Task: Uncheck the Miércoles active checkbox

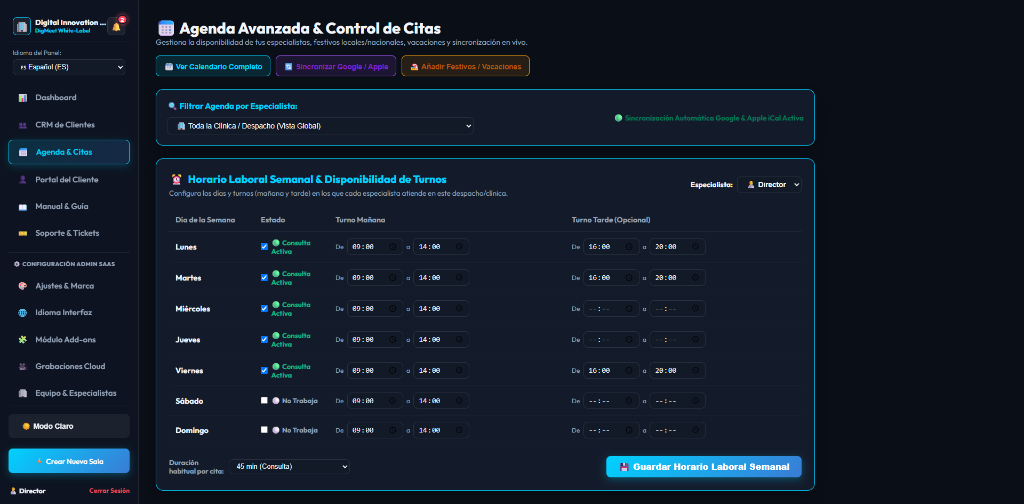Action: pos(264,308)
